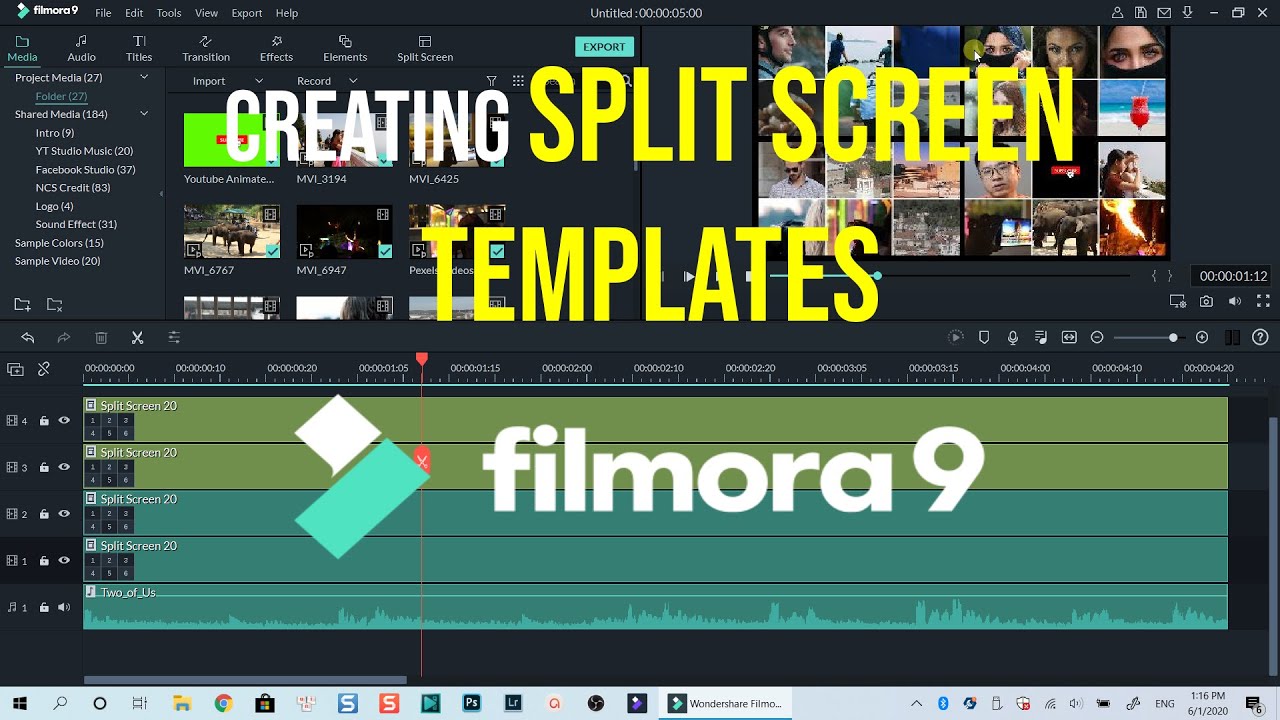Collapse the Shared Media tree

click(144, 114)
